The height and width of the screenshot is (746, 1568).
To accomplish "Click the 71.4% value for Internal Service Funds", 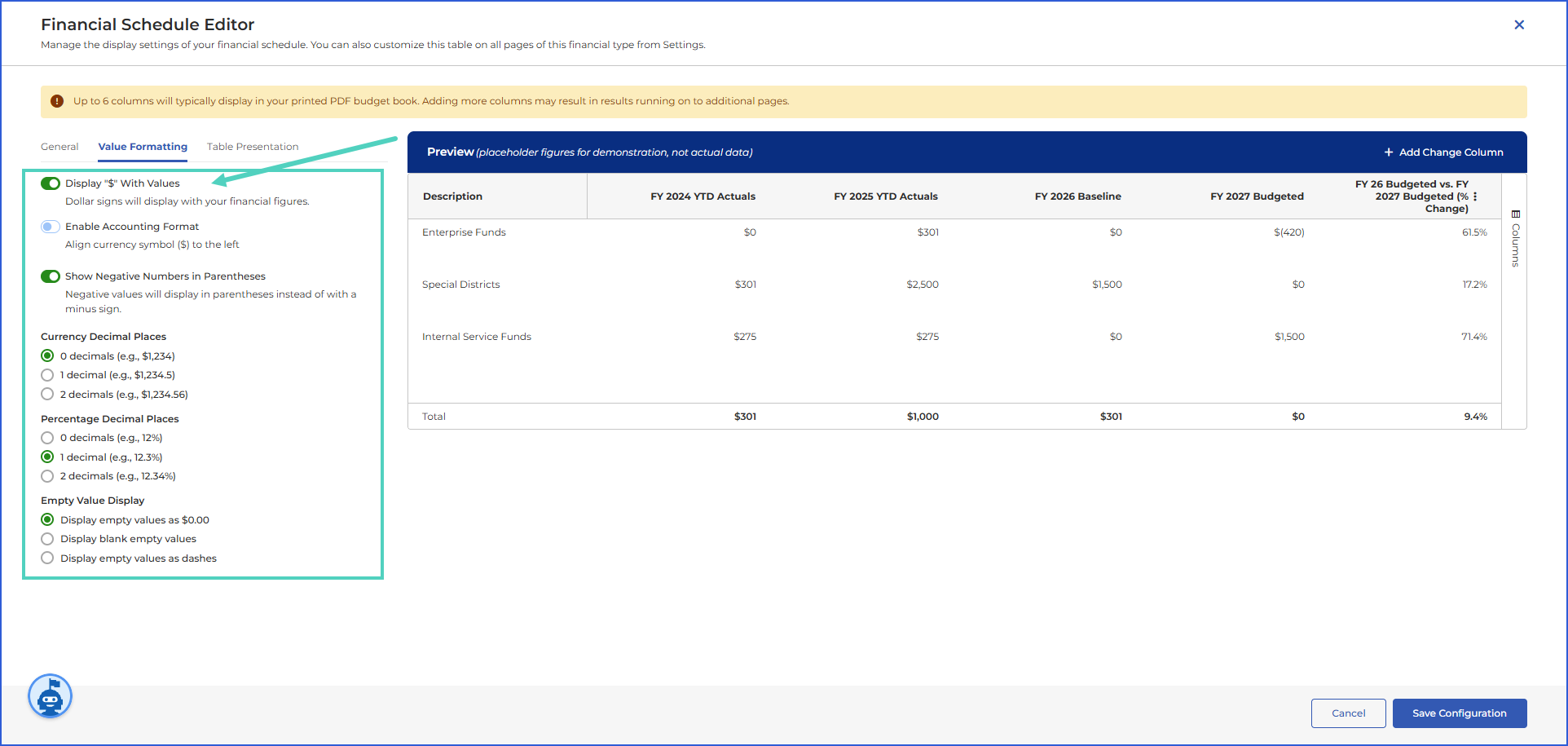I will coord(1474,337).
